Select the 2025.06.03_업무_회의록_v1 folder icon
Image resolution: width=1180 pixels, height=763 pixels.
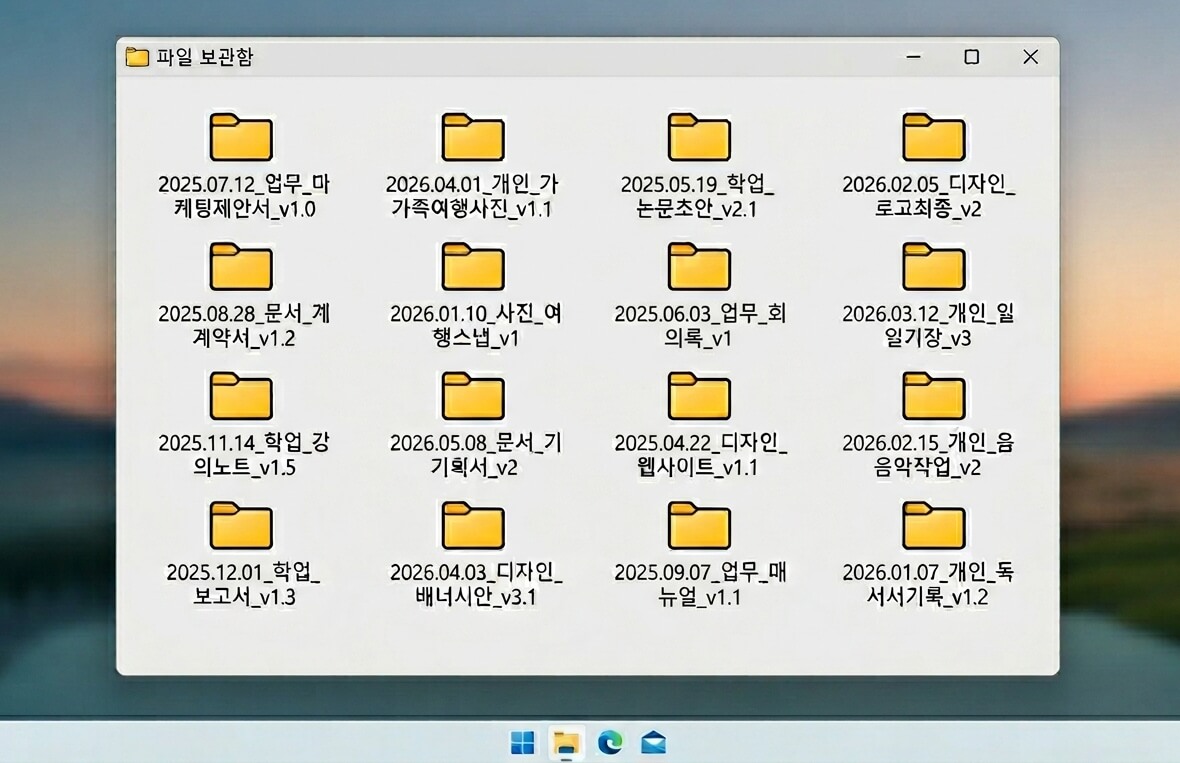coord(699,266)
